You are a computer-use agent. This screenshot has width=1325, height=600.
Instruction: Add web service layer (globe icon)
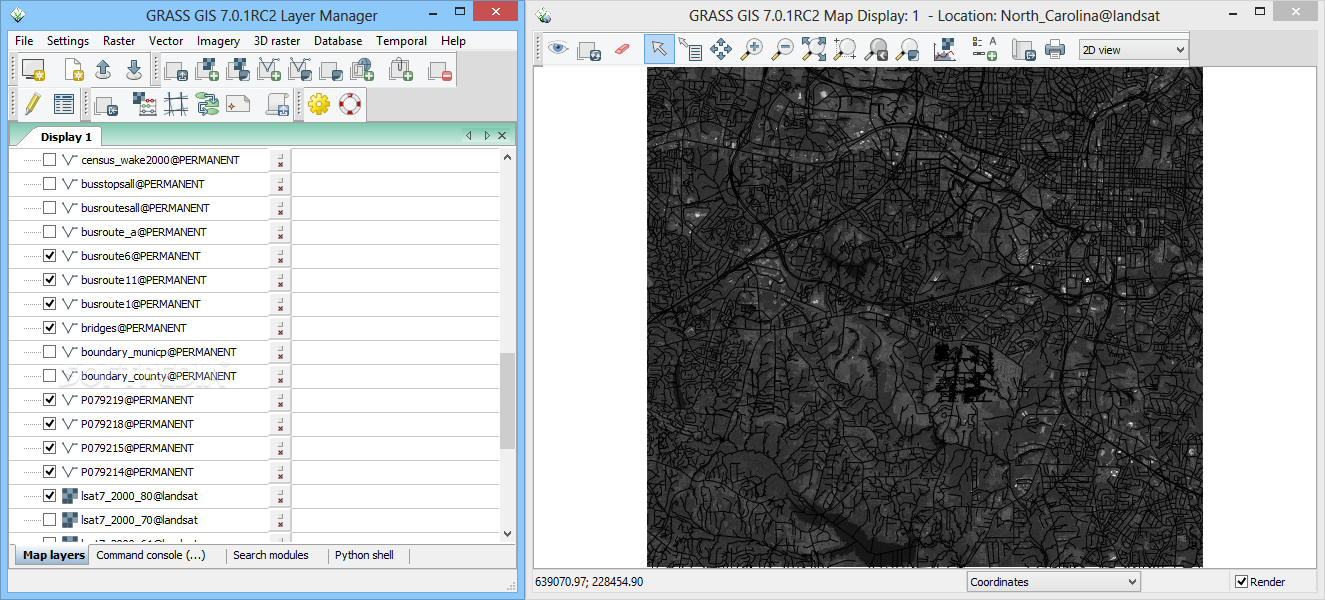tap(362, 70)
